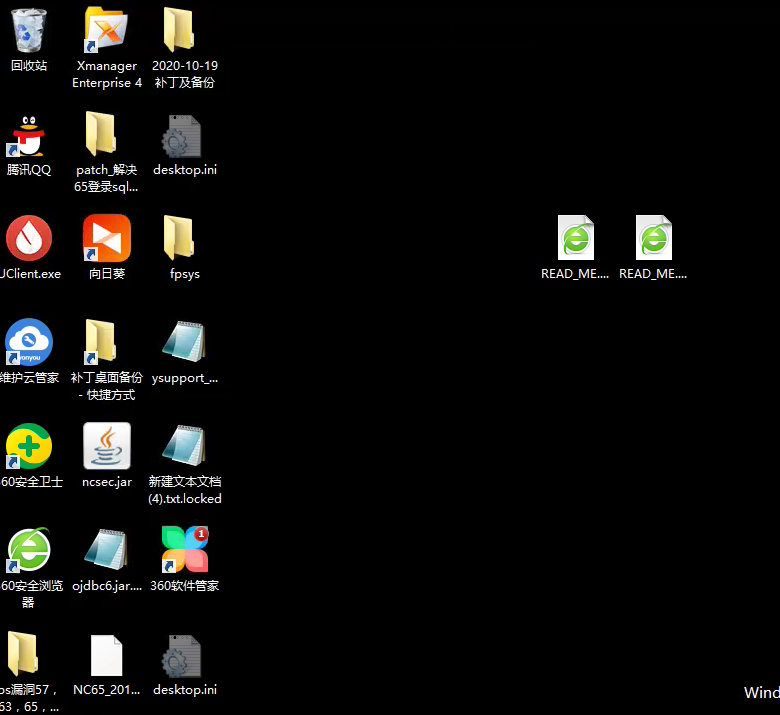Launch the 360安全浏览器 browser shortcut
The height and width of the screenshot is (715, 780).
tap(28, 552)
